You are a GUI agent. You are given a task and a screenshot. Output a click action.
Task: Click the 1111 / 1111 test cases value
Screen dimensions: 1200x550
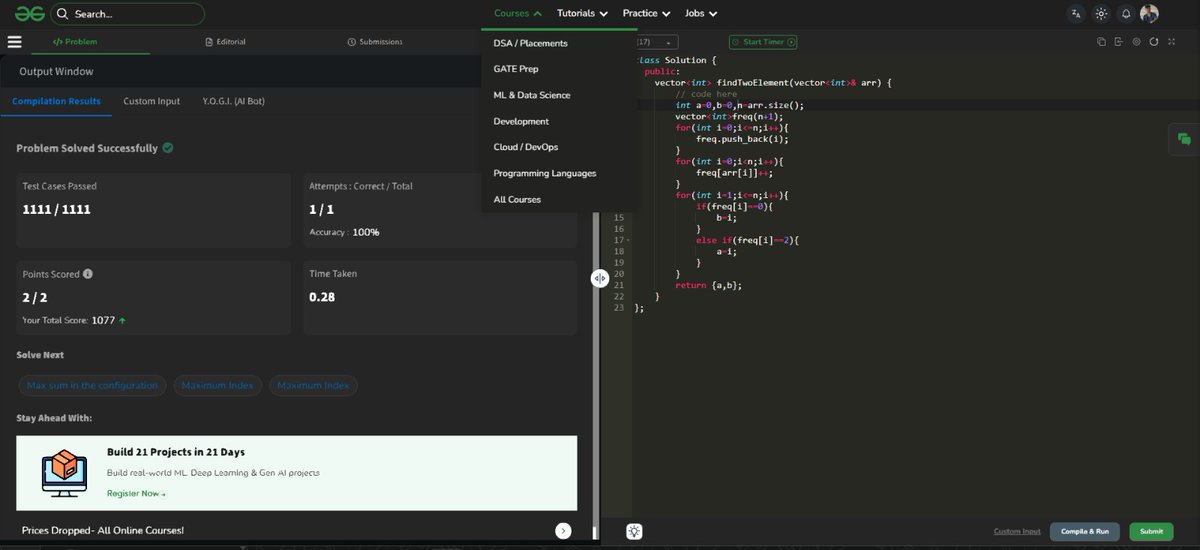pyautogui.click(x=56, y=210)
